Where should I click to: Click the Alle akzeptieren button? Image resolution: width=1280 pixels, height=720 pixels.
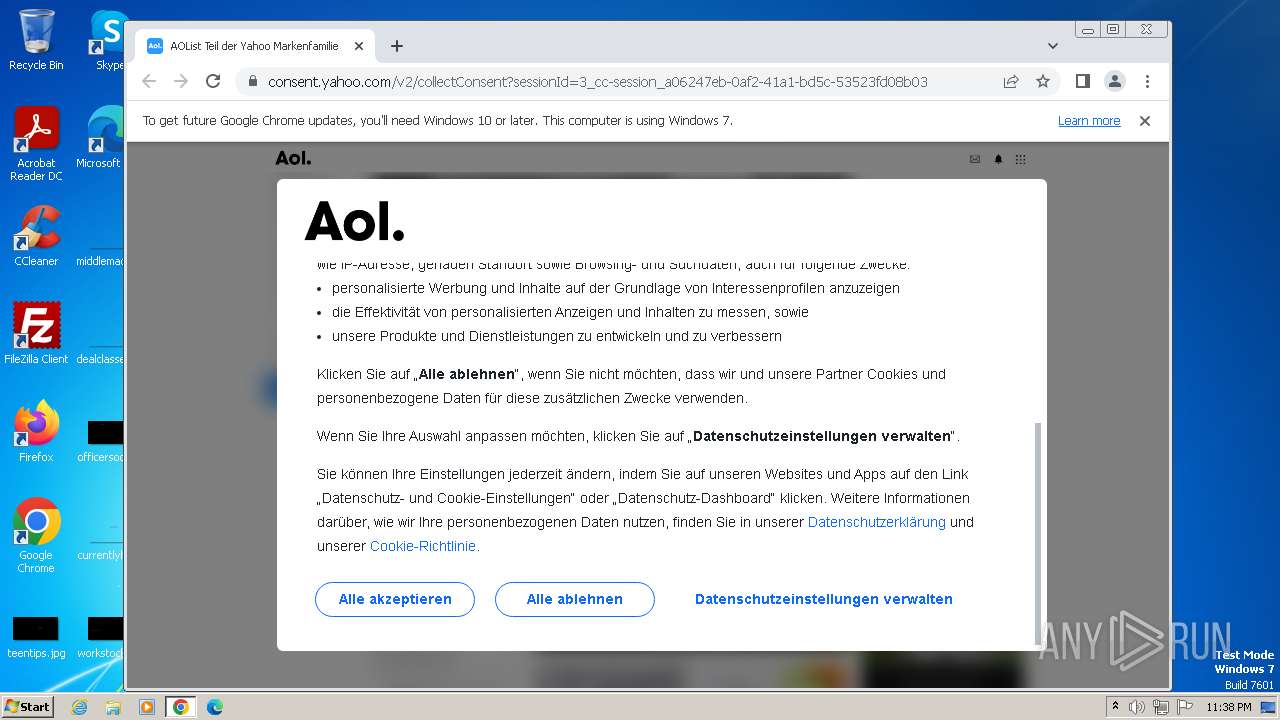pyautogui.click(x=395, y=599)
